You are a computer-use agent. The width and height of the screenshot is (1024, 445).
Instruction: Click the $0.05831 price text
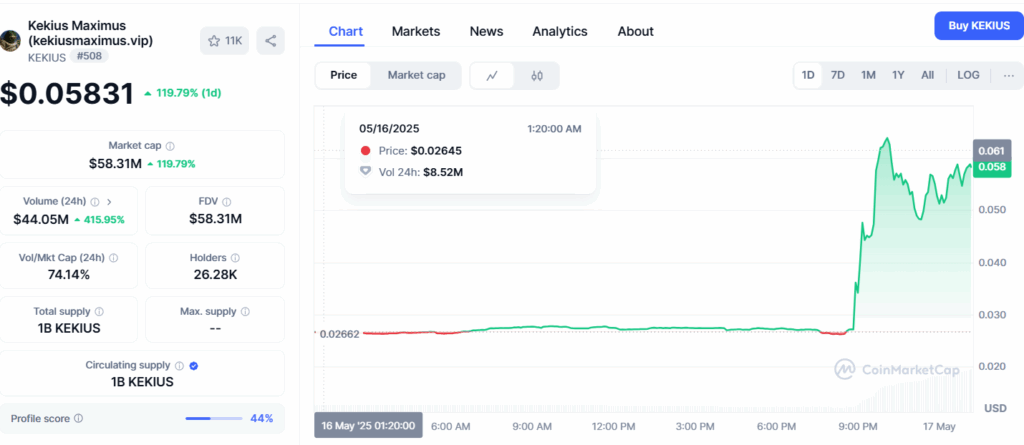click(67, 93)
